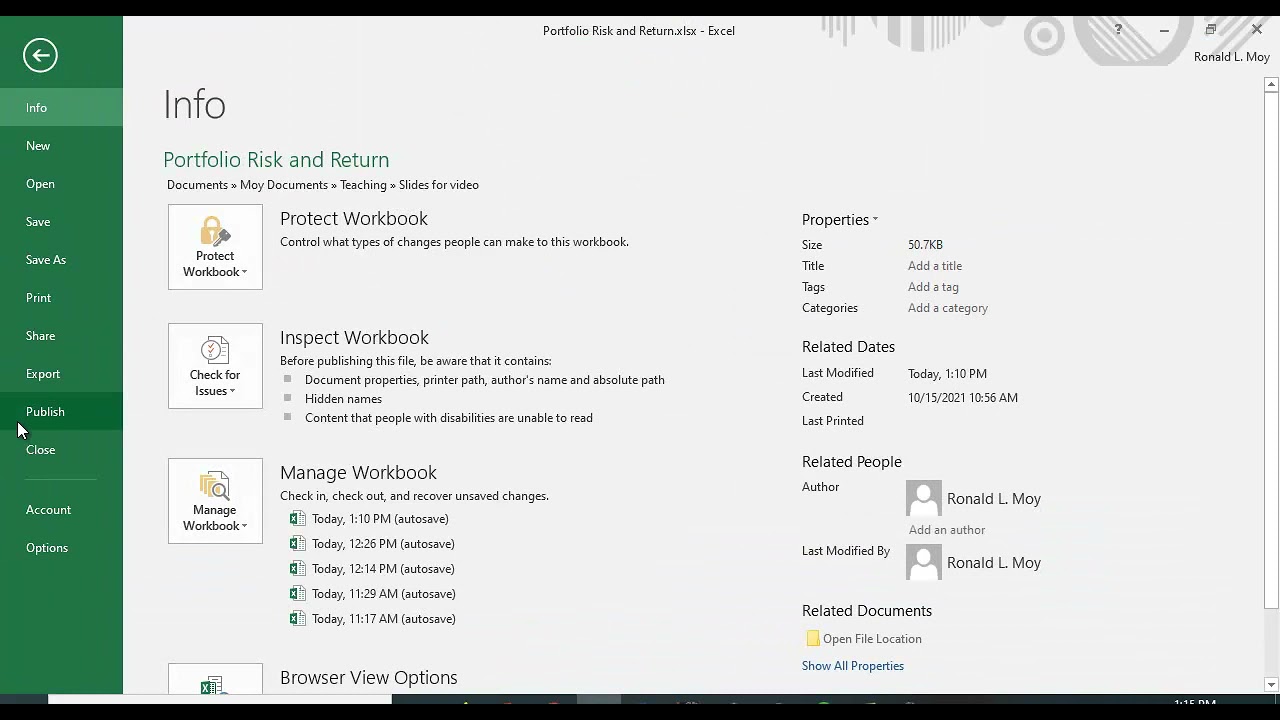Open the Print page
The image size is (1280, 720).
click(x=61, y=298)
